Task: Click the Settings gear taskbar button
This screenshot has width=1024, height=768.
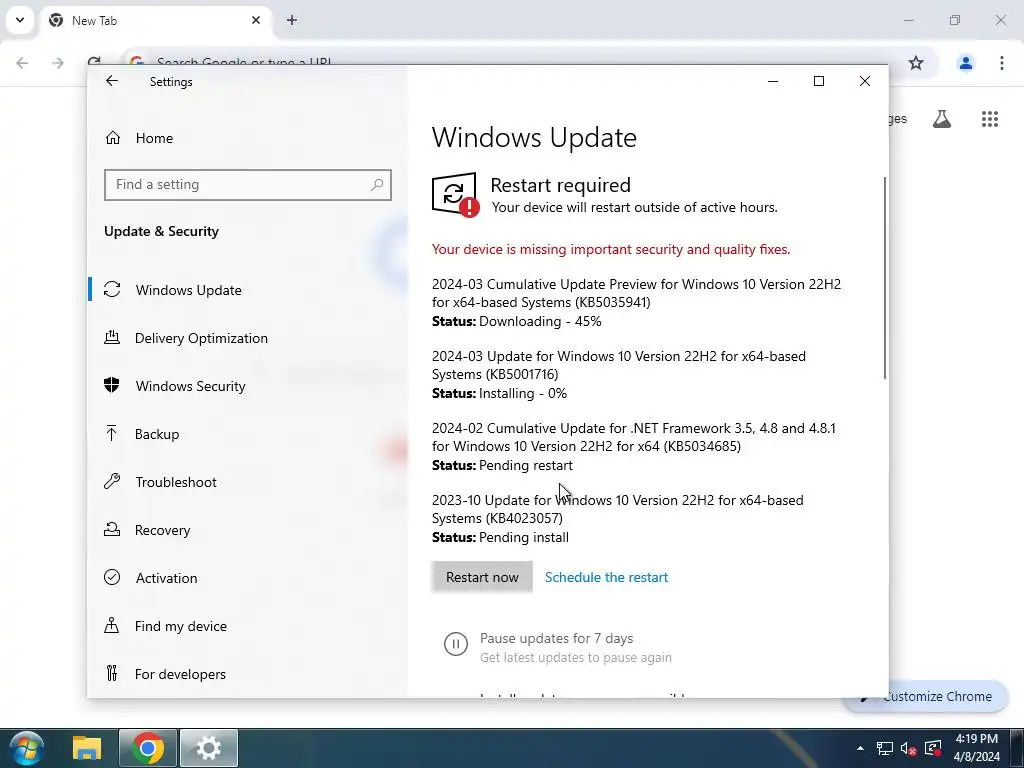Action: coord(209,748)
